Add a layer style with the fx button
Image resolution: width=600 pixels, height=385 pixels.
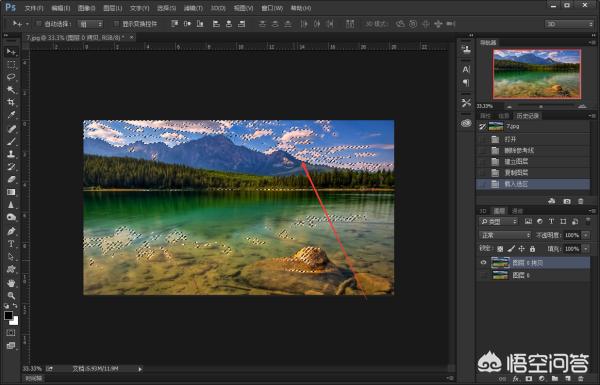point(516,378)
